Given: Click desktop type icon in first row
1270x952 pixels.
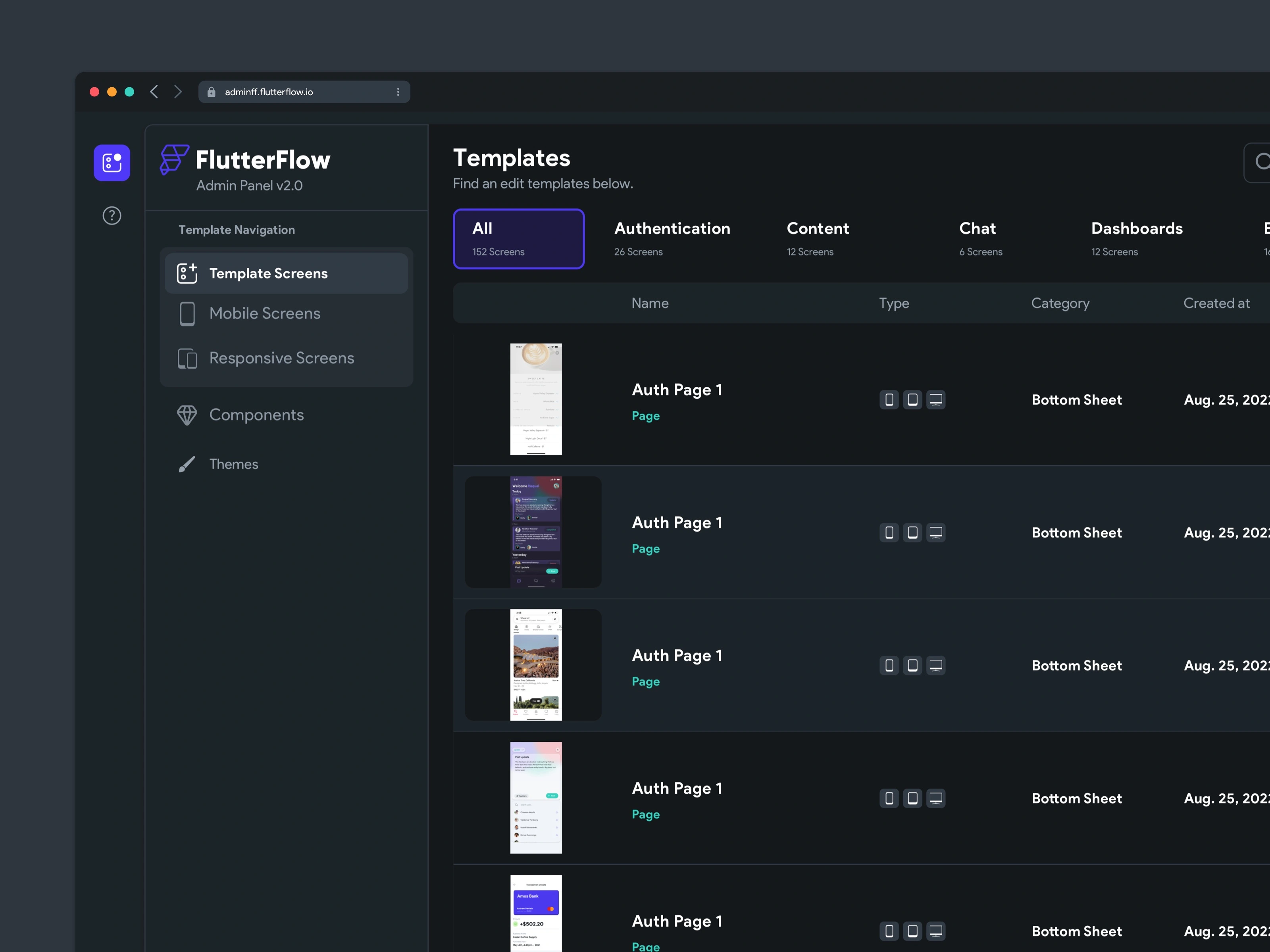Looking at the screenshot, I should point(936,400).
